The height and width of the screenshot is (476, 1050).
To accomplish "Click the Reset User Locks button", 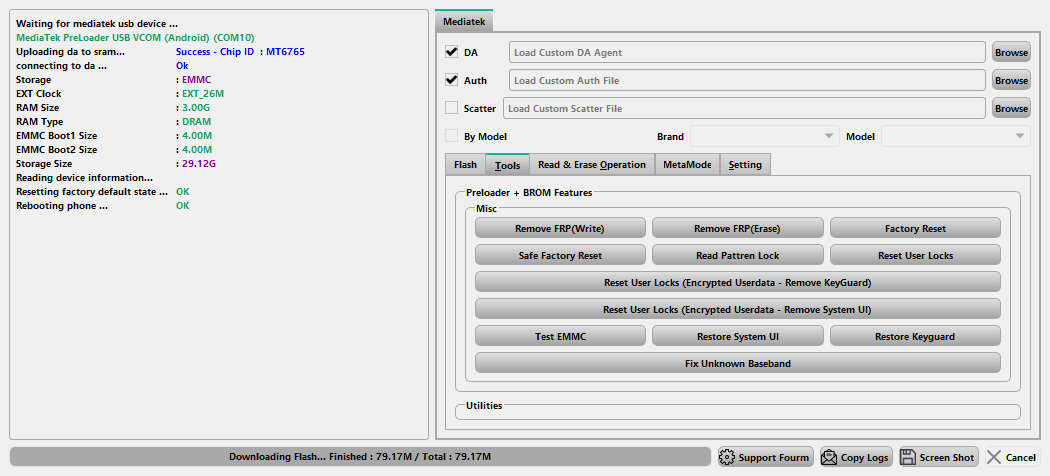I will (915, 255).
